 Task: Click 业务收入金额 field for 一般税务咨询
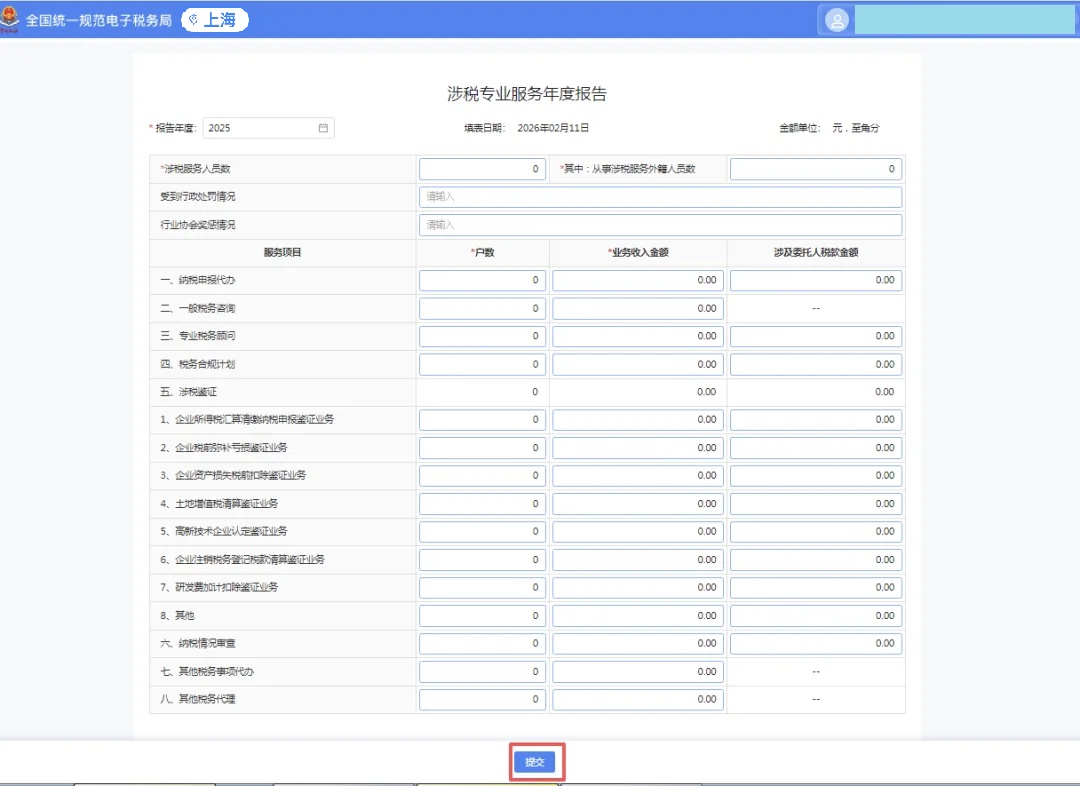tap(637, 308)
